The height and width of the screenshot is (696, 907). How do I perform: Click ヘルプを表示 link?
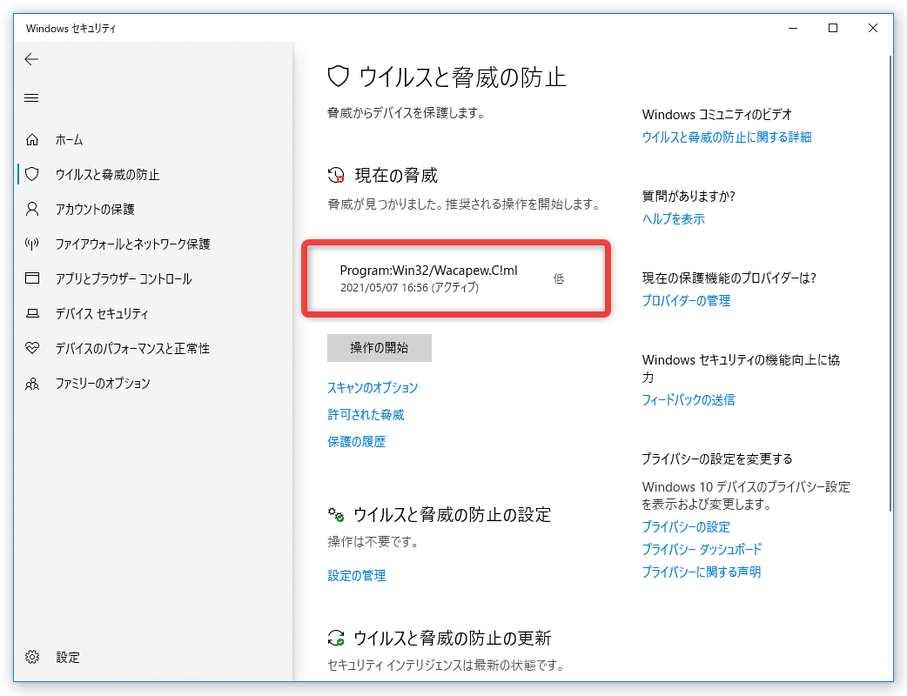click(x=673, y=219)
